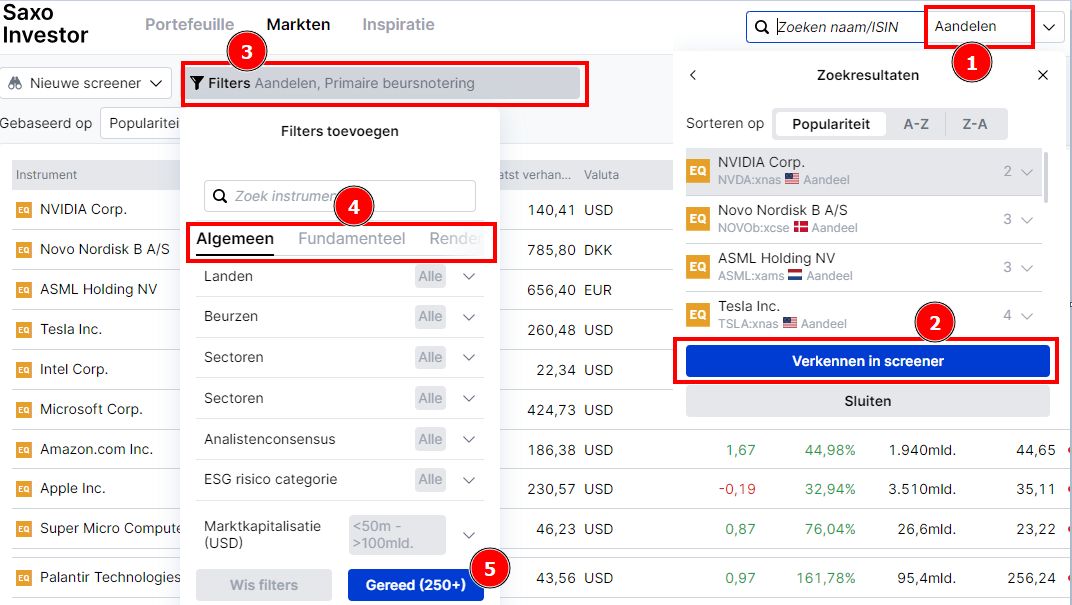Expand the Analistenconsensus filter
Image resolution: width=1072 pixels, height=605 pixels.
[468, 440]
